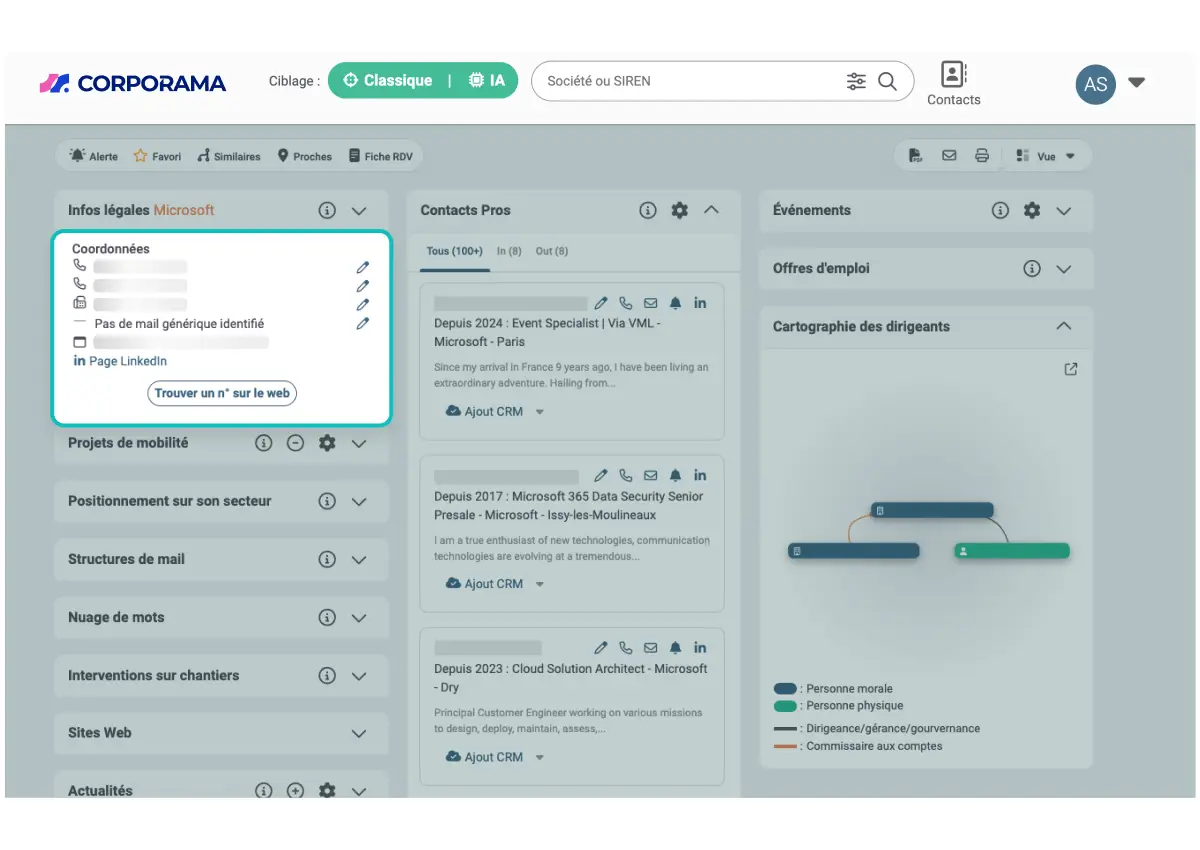Click minus icon on Projets de mobilité

pos(295,443)
